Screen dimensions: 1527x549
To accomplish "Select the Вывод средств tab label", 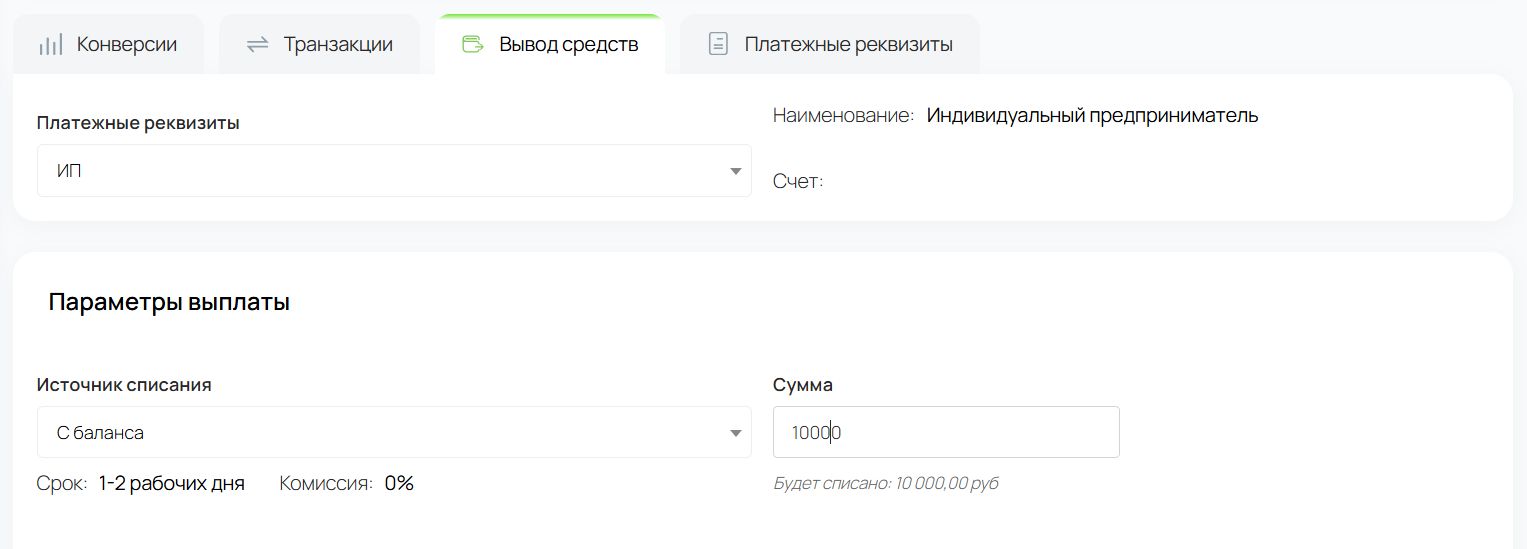I will click(x=568, y=45).
